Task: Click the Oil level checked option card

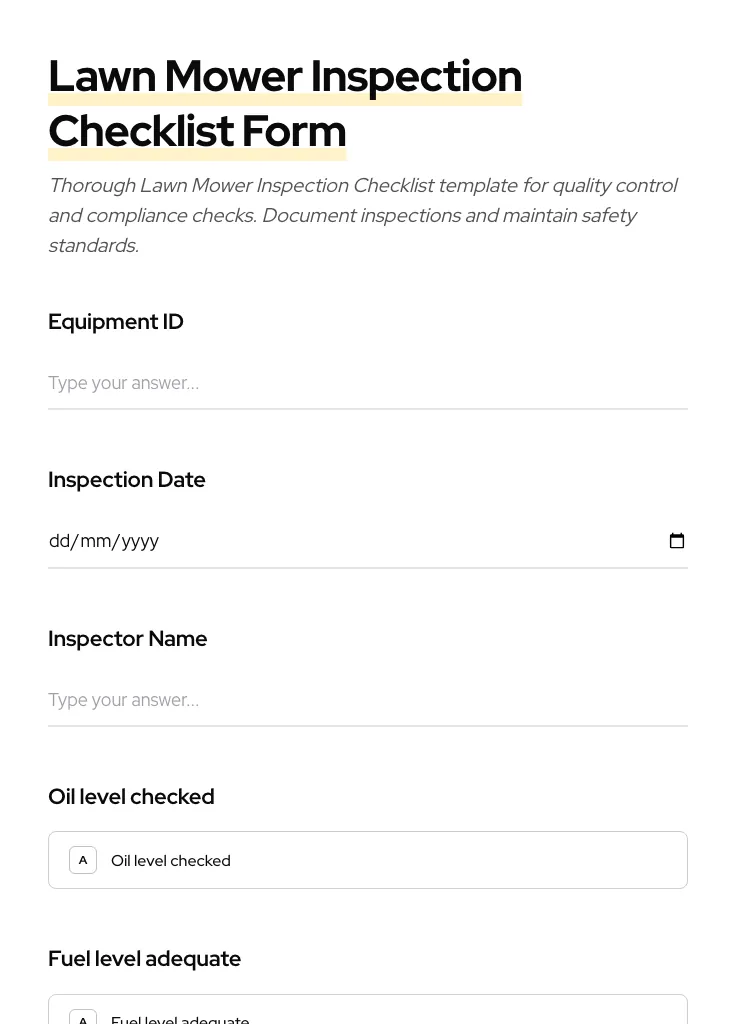Action: (368, 859)
